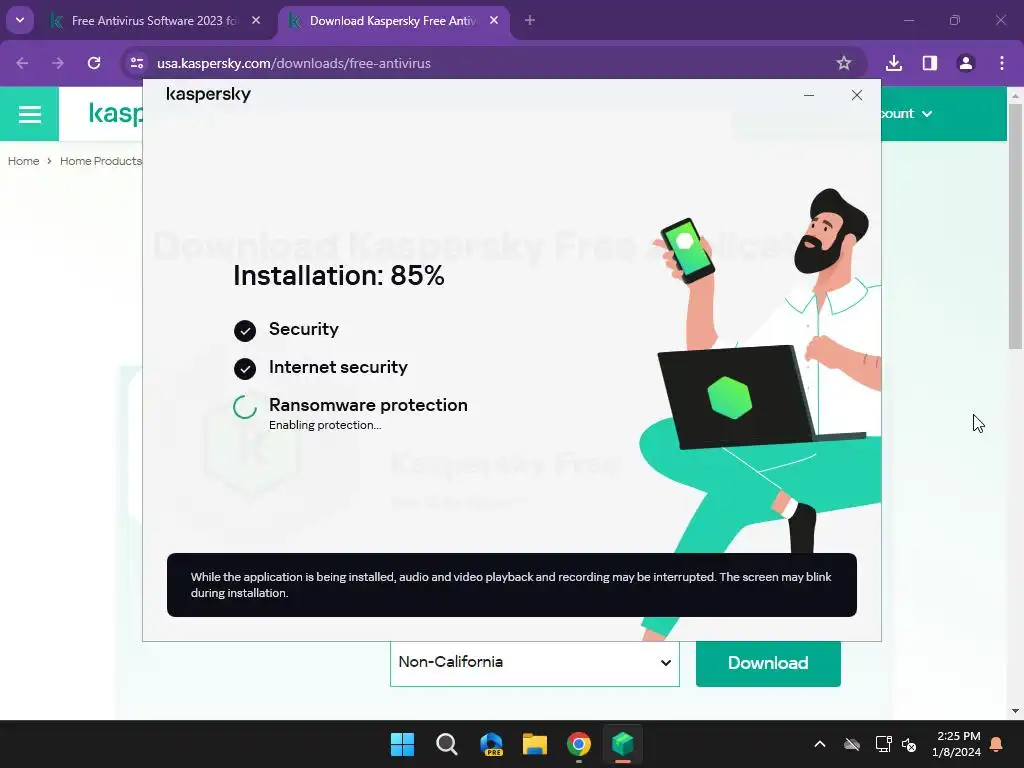Click Home Products breadcrumb link
The width and height of the screenshot is (1024, 768).
(101, 161)
